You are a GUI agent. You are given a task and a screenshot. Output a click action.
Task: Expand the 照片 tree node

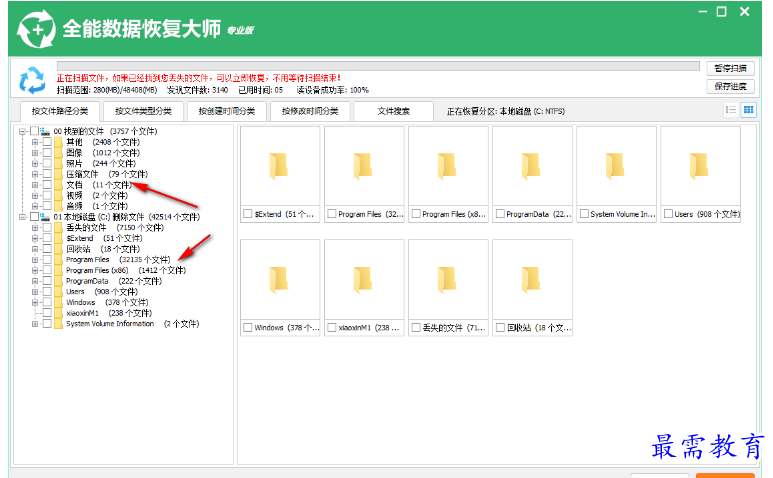[x=35, y=164]
